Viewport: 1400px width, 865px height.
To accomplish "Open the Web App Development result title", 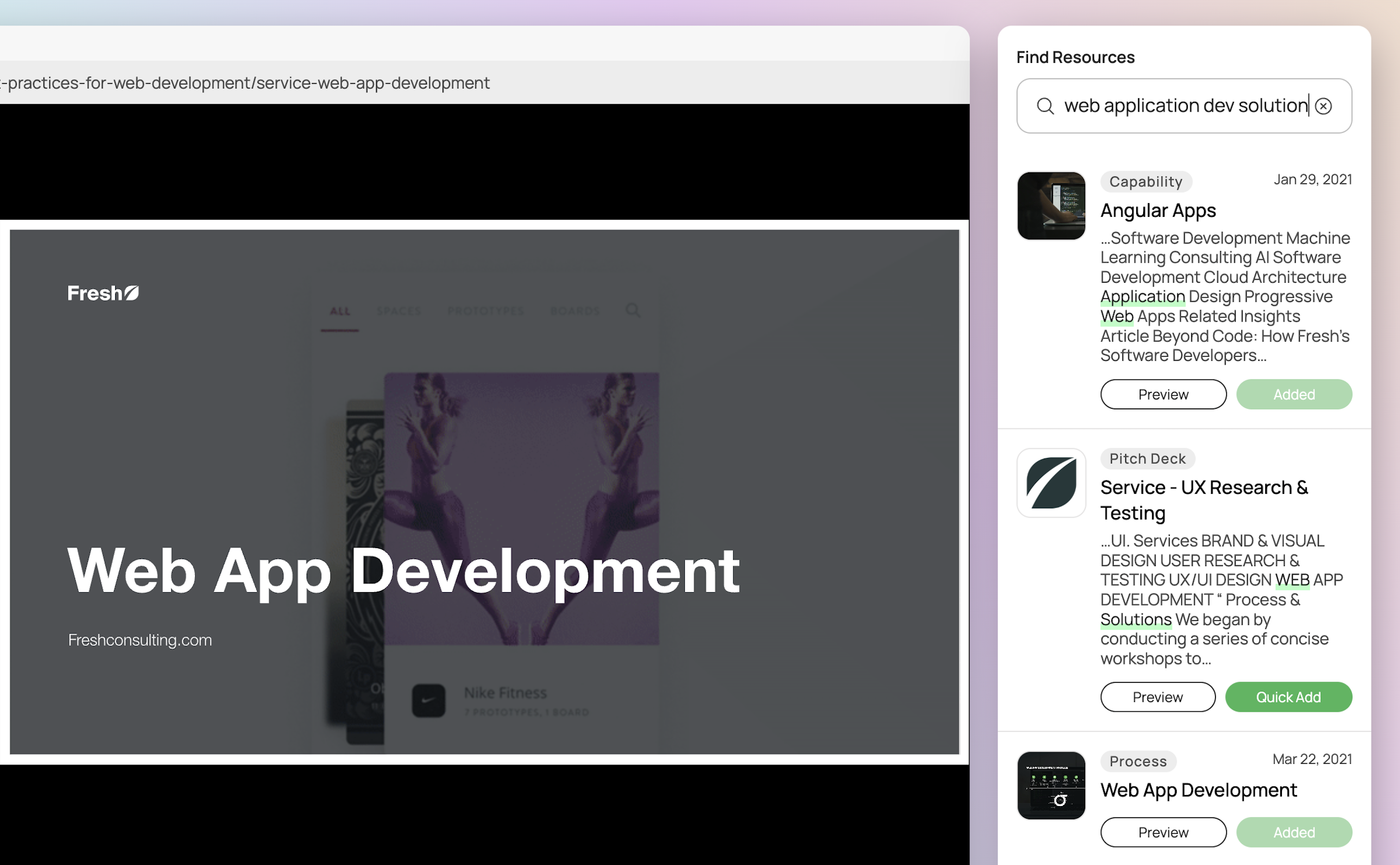I will point(1198,790).
